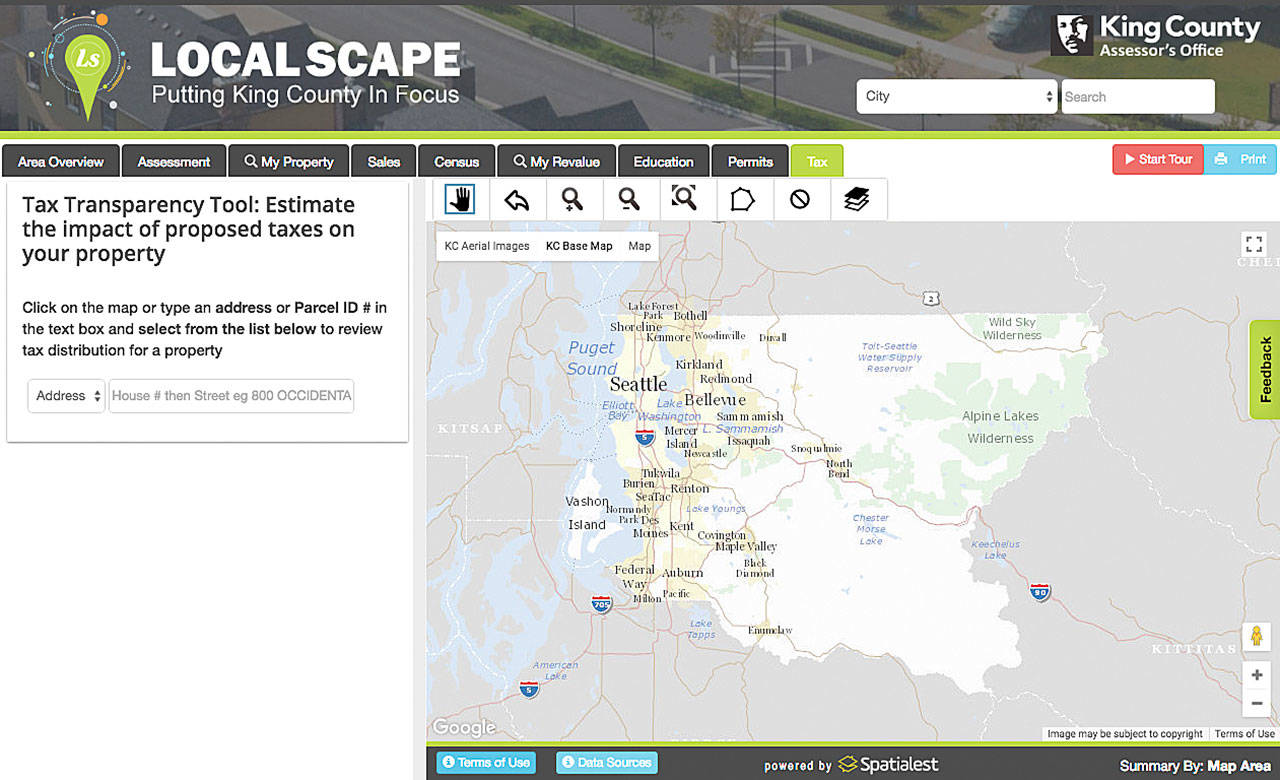Screen dimensions: 1280x780
Task: Open the Permits tab
Action: (750, 160)
